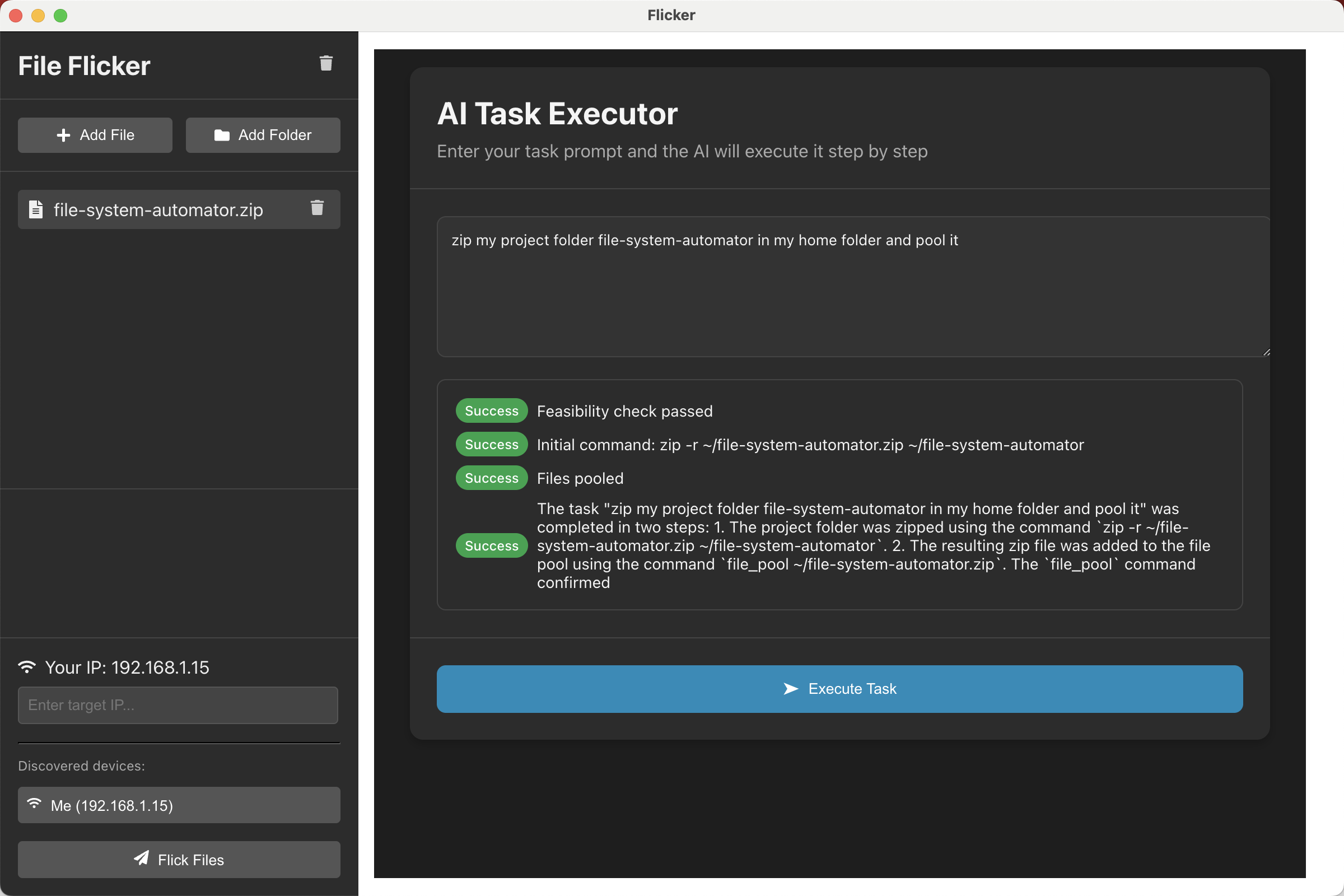
Task: Click the trash icon beside File Flicker title
Action: point(326,63)
